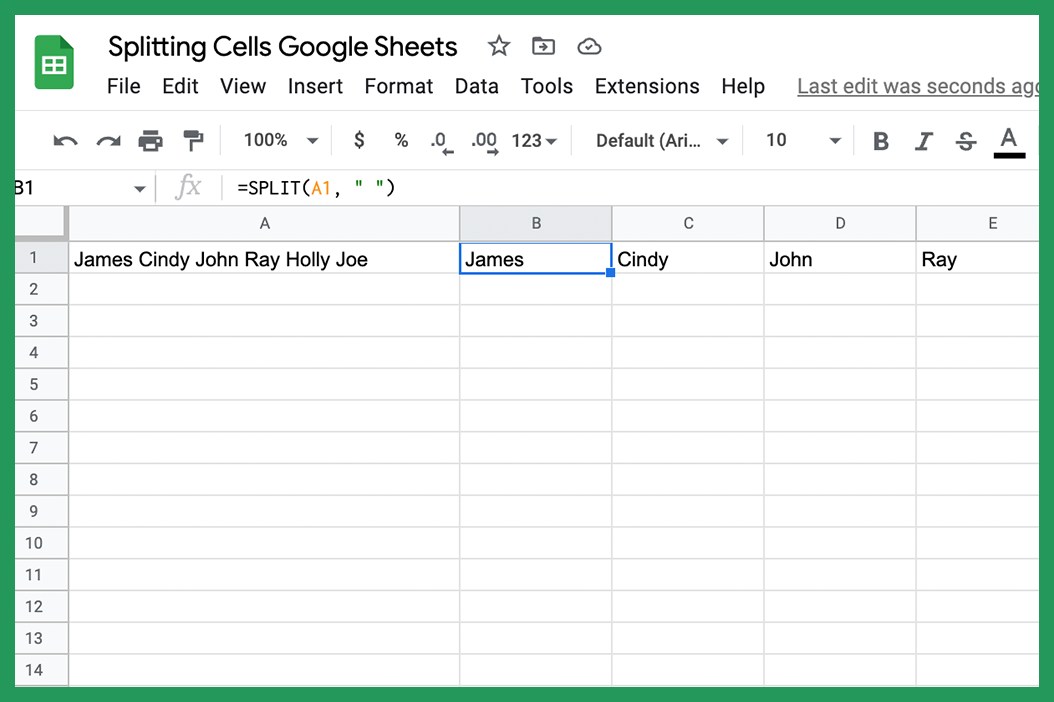Apply strikethrough formatting
Viewport: 1054px width, 702px height.
pyautogui.click(x=964, y=141)
